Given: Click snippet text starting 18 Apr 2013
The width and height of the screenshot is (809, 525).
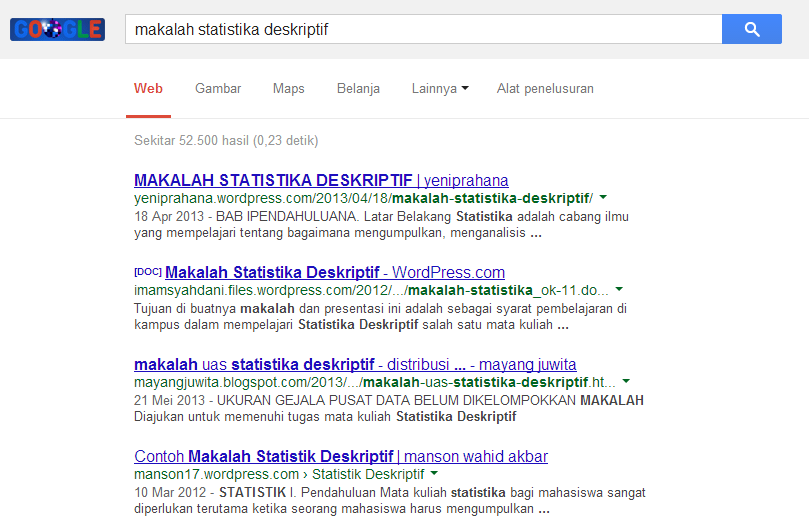Looking at the screenshot, I should pos(381,224).
